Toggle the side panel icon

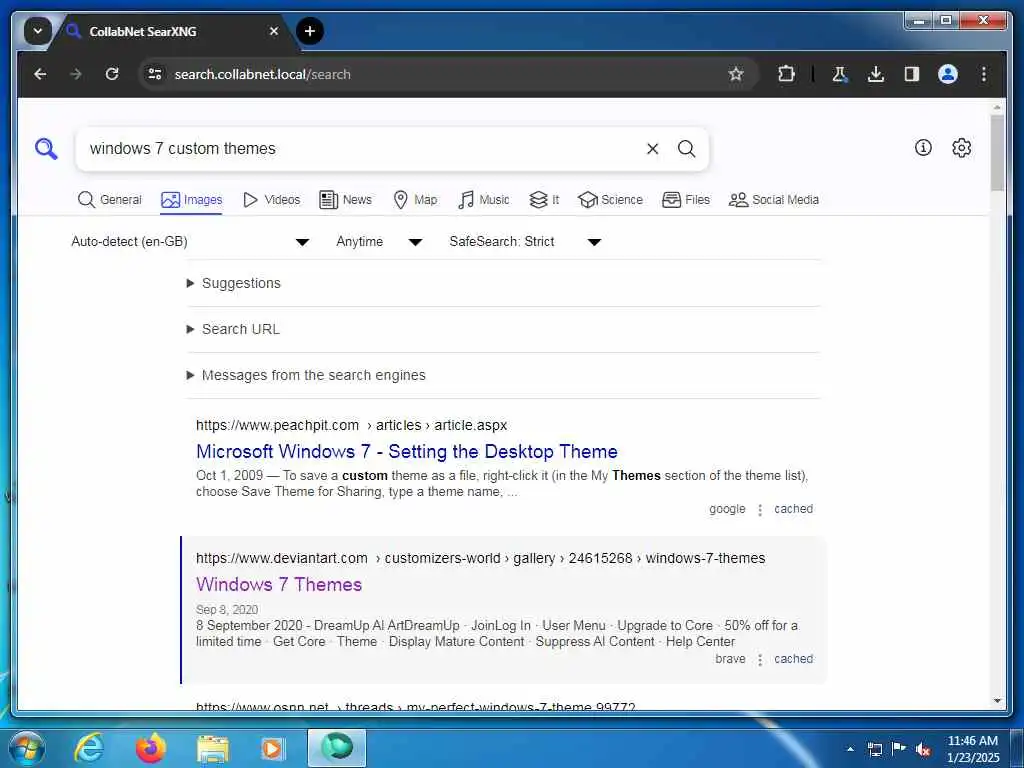pyautogui.click(x=912, y=74)
